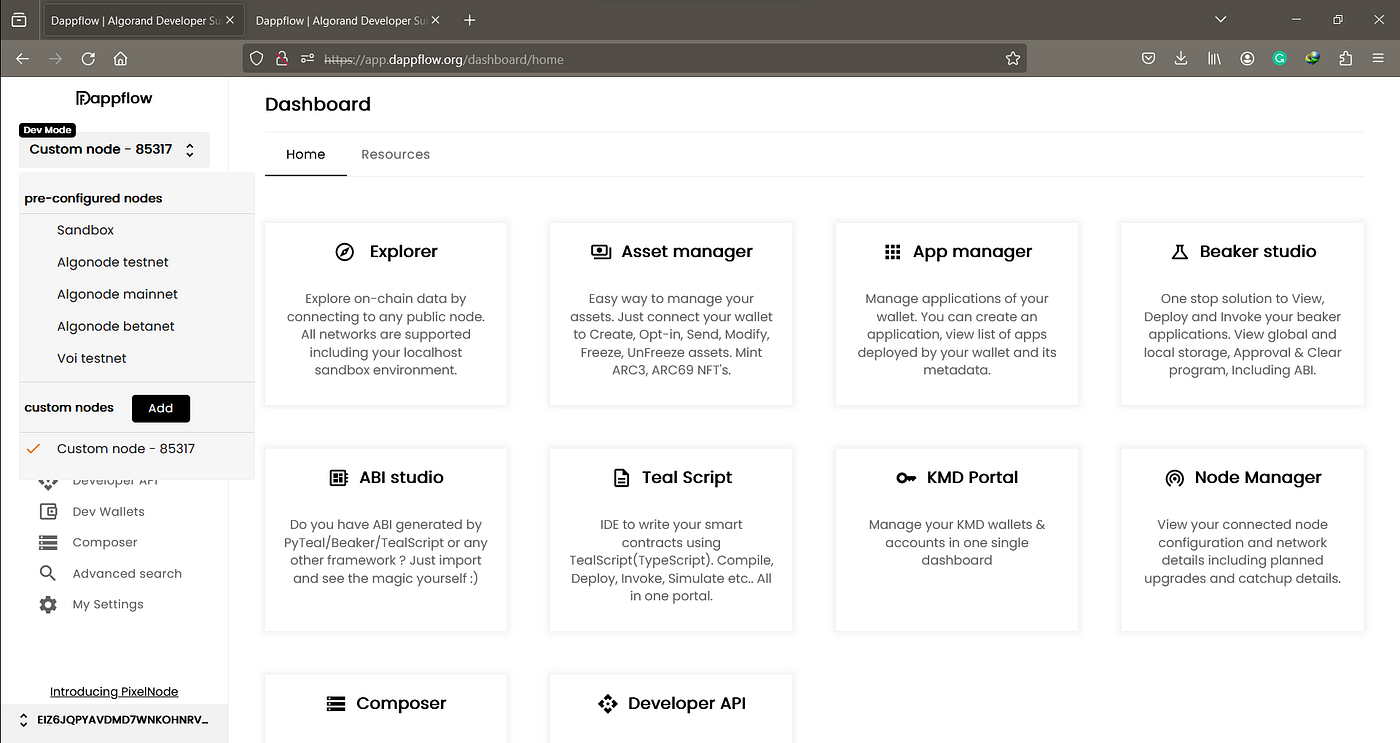This screenshot has height=743, width=1400.
Task: Click the KMD Portal key icon
Action: click(907, 478)
